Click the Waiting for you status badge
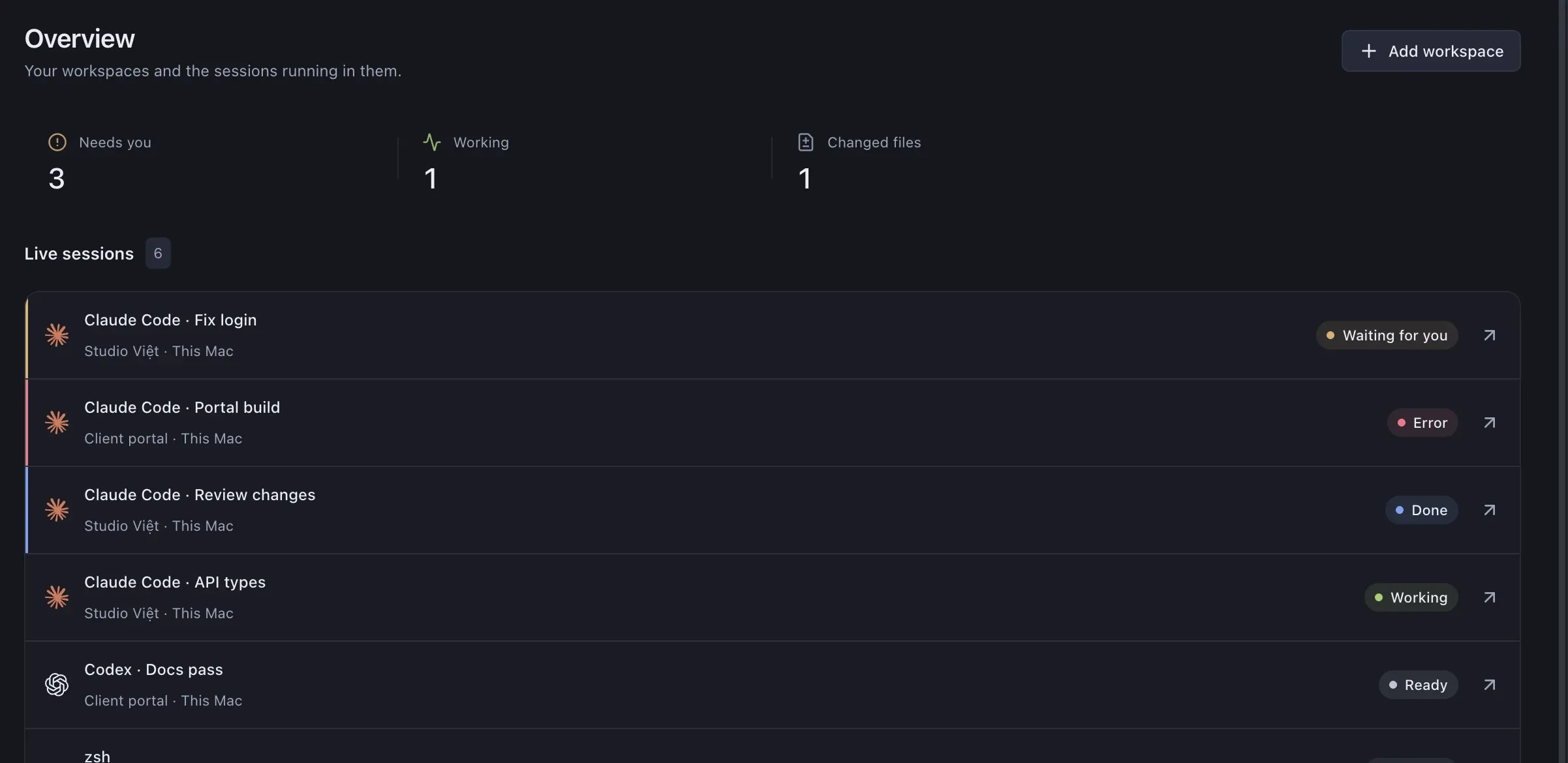 (x=1387, y=335)
